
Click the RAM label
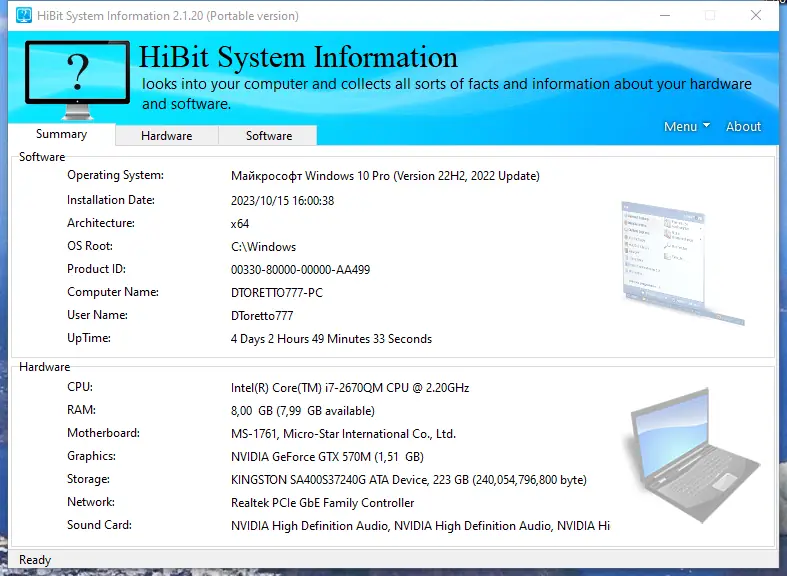(x=81, y=410)
